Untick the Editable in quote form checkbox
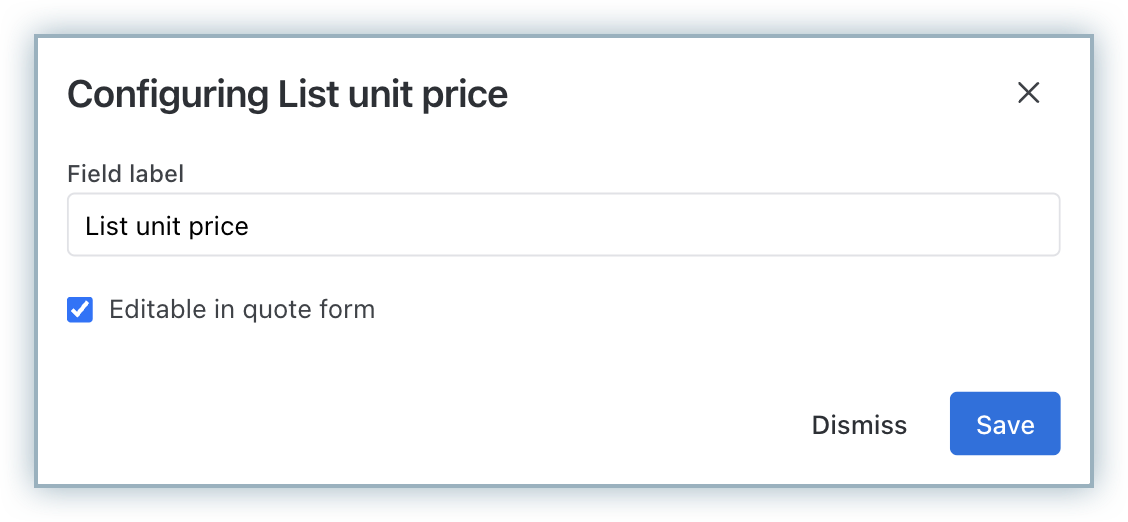Viewport: 1128px width, 522px height. (80, 310)
